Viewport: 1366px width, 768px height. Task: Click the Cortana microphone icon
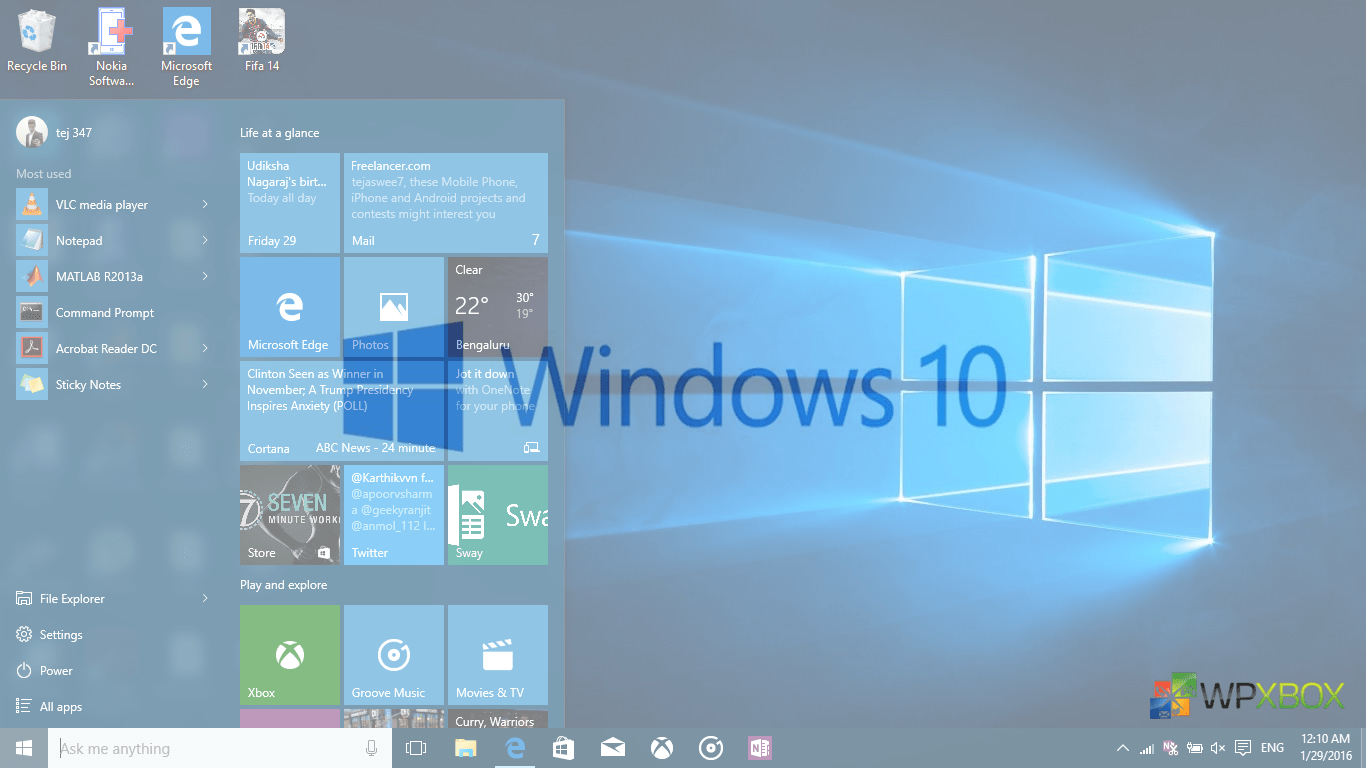point(371,748)
